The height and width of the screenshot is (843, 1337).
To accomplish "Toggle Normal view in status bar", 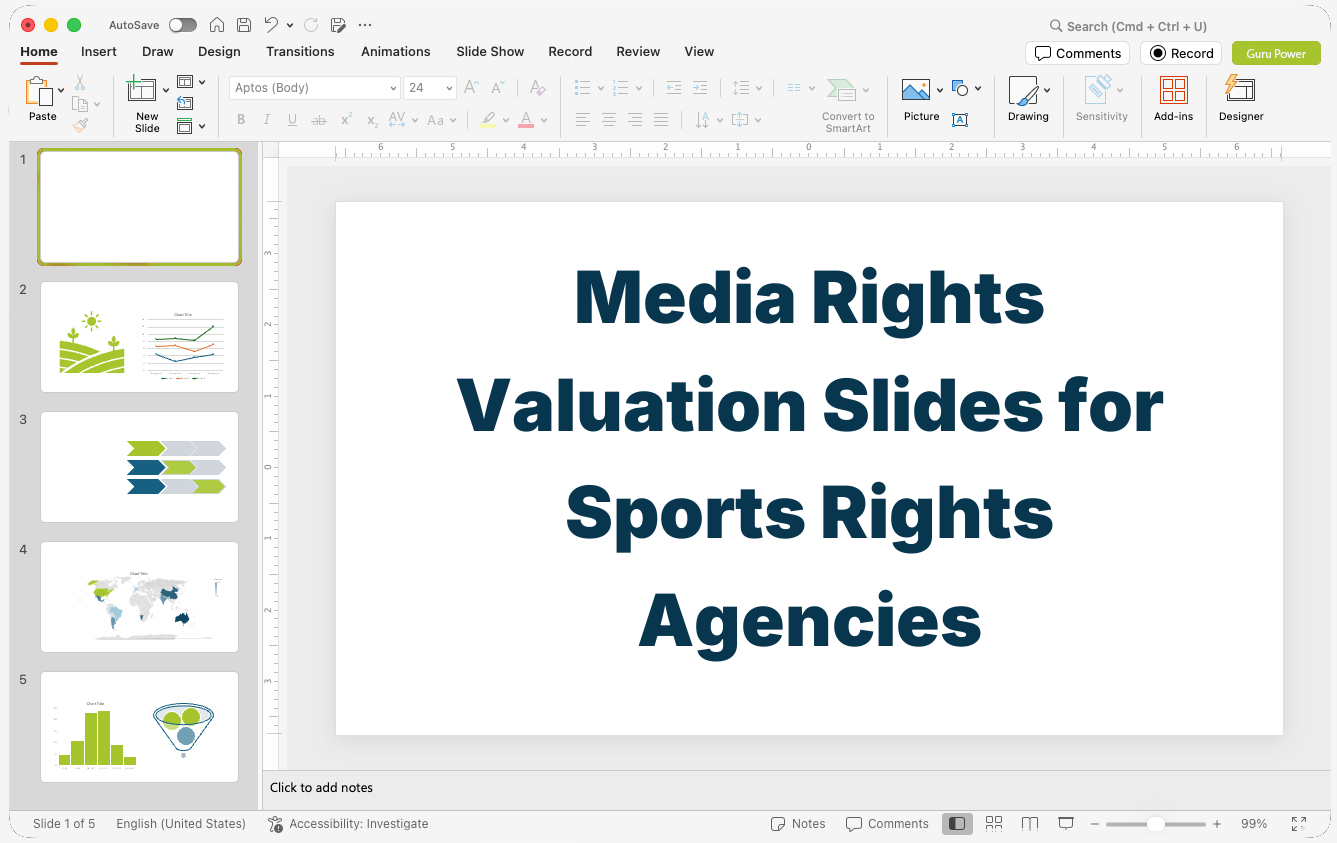I will tap(957, 824).
